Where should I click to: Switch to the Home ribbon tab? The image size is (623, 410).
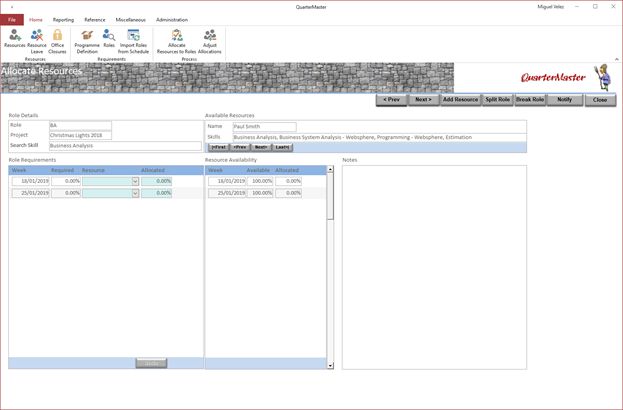coord(36,19)
